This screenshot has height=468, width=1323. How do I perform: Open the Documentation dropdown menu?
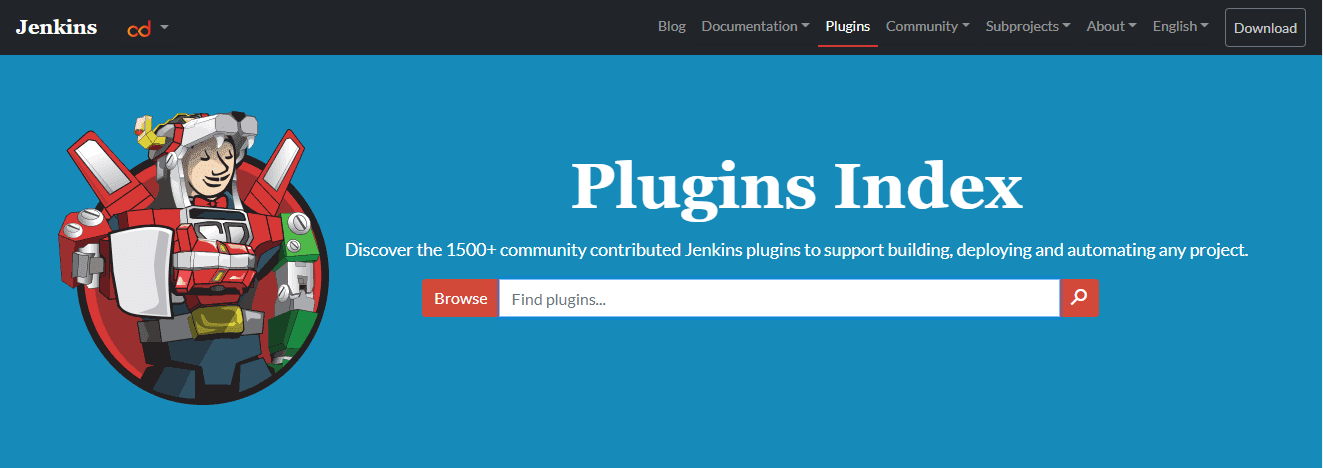[754, 27]
